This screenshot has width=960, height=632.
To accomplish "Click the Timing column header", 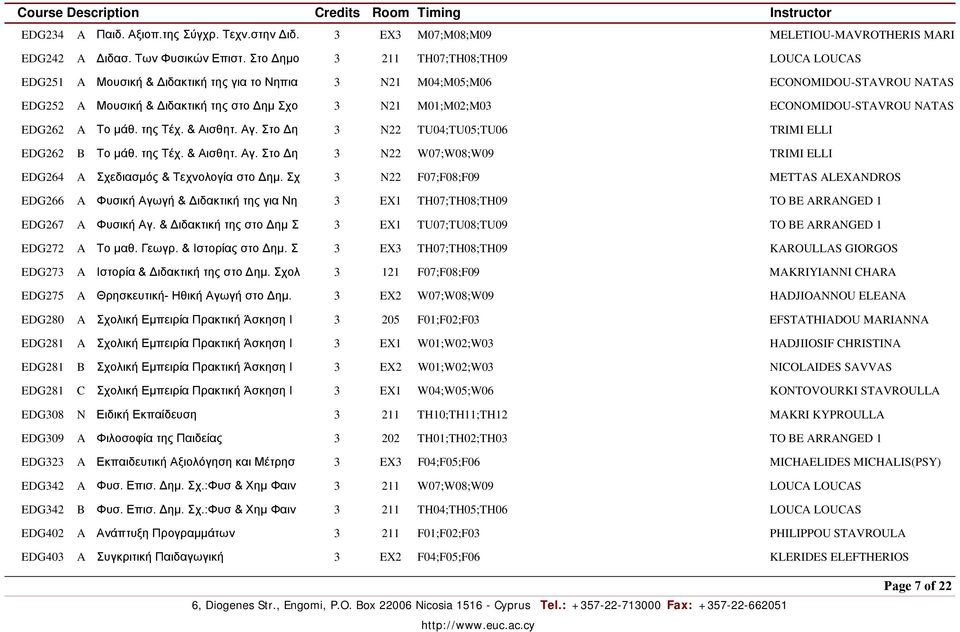I will [438, 13].
